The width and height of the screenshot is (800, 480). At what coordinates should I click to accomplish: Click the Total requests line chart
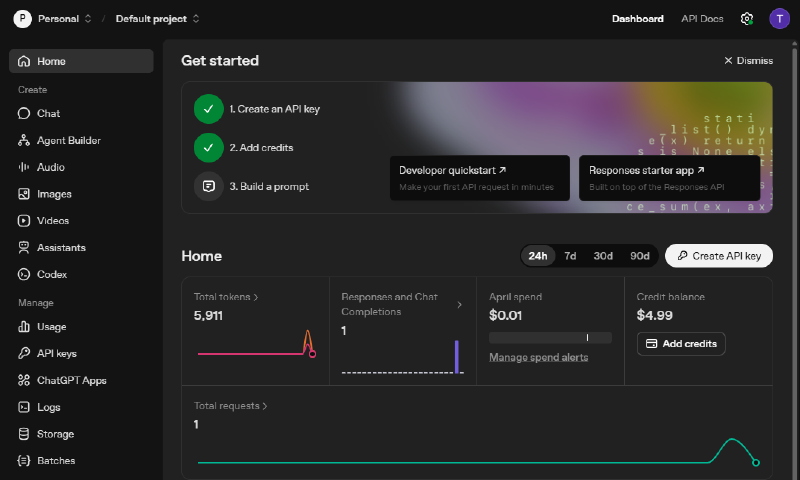click(479, 451)
